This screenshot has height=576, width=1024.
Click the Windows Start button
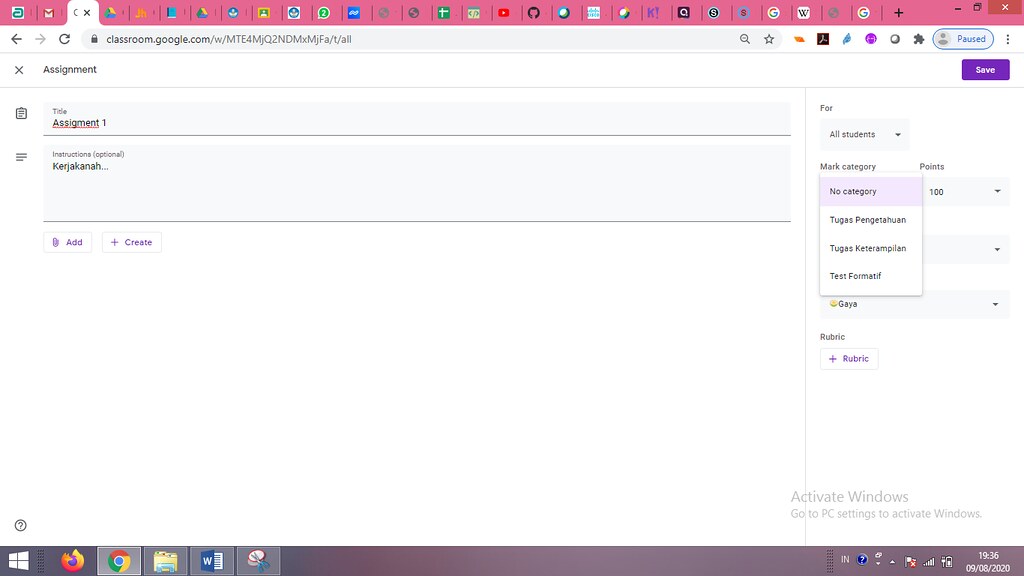pyautogui.click(x=18, y=561)
